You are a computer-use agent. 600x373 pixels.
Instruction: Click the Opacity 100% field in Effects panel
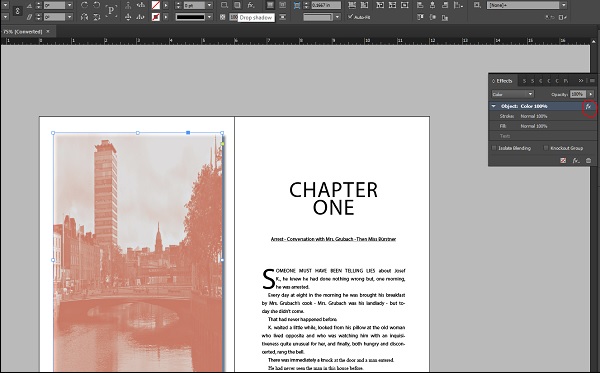click(578, 94)
